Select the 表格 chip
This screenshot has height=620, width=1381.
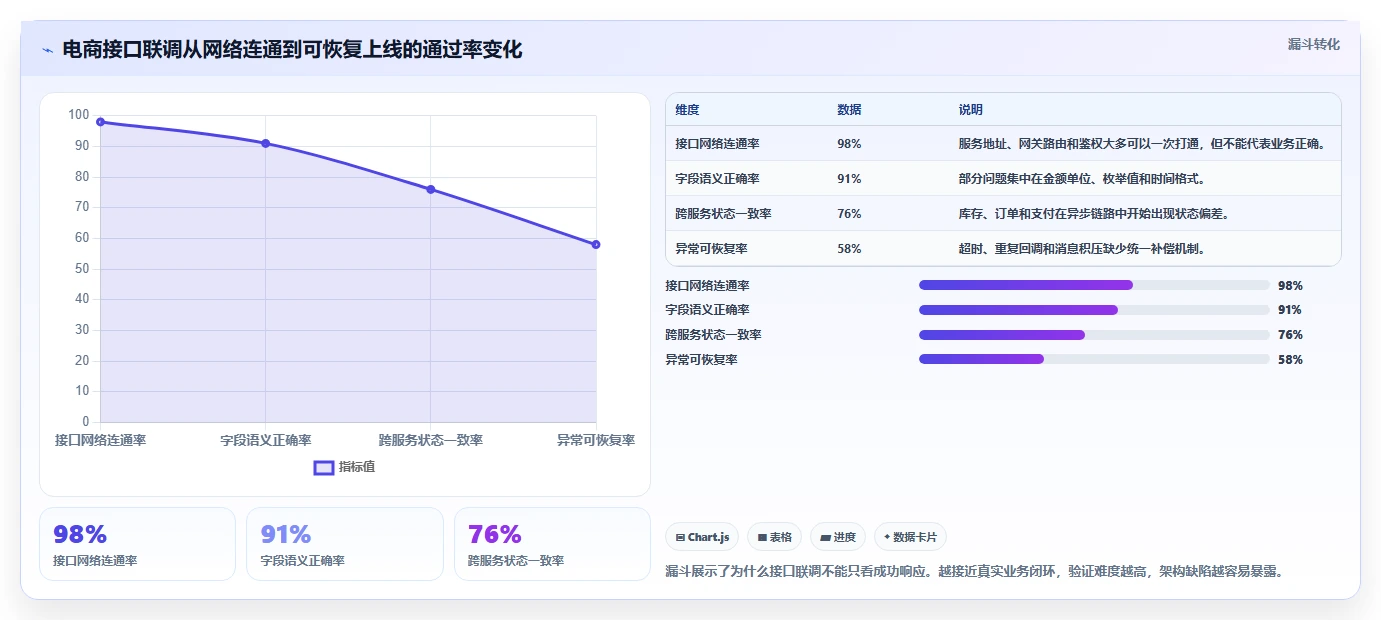coord(774,537)
